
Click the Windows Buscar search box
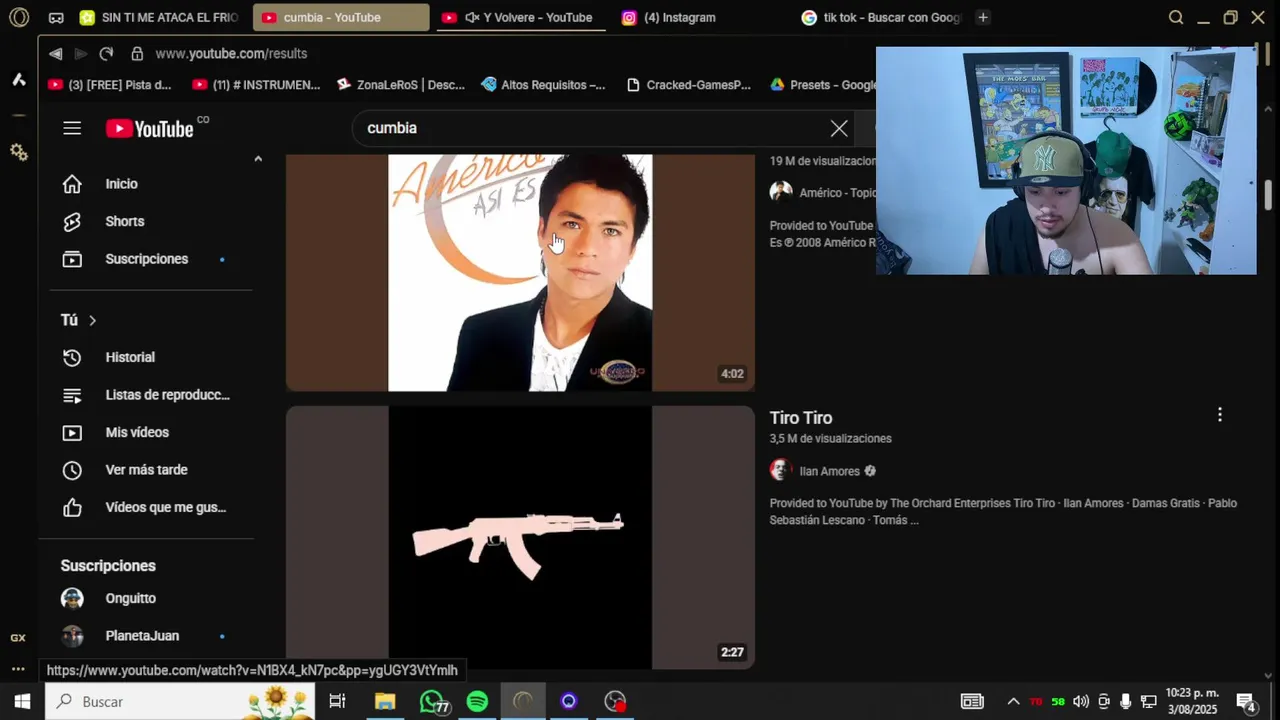tap(180, 701)
